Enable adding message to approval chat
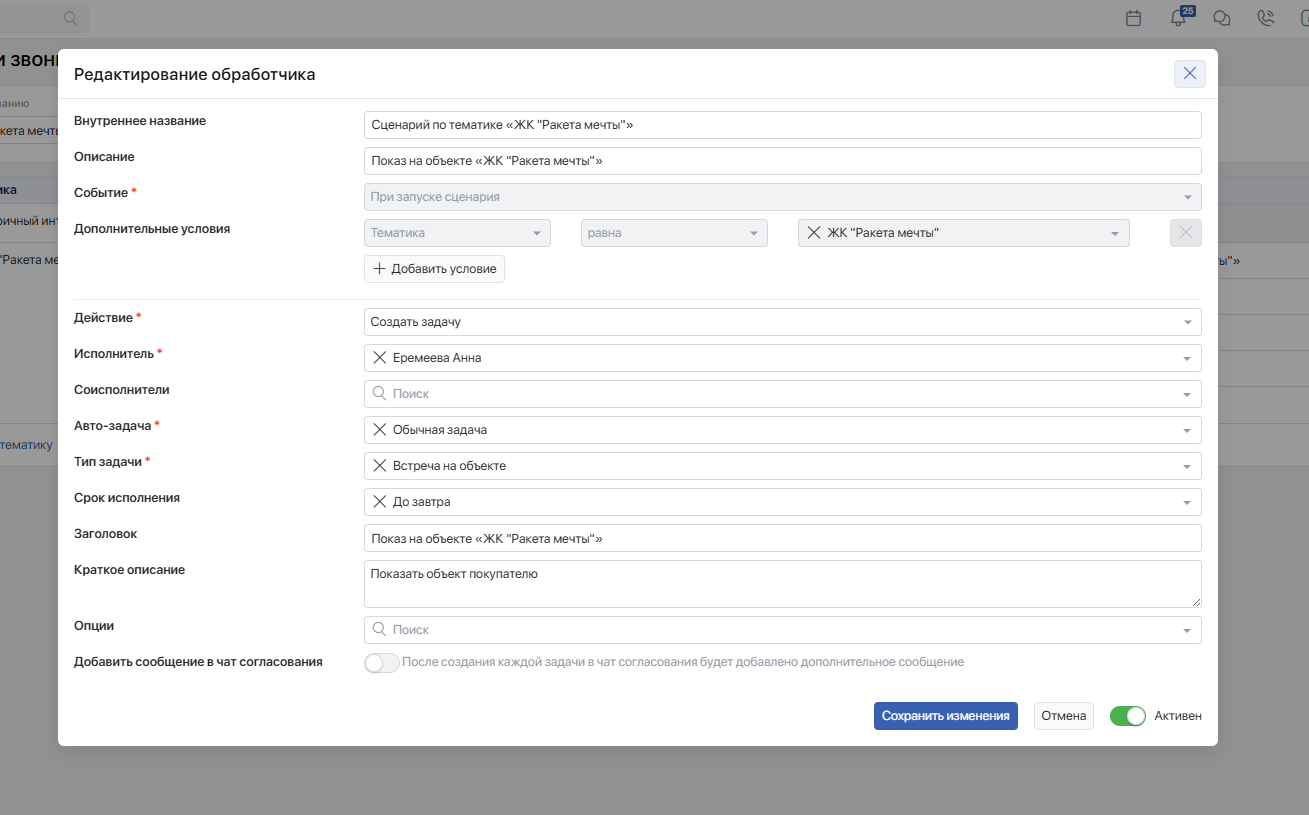 pos(382,662)
